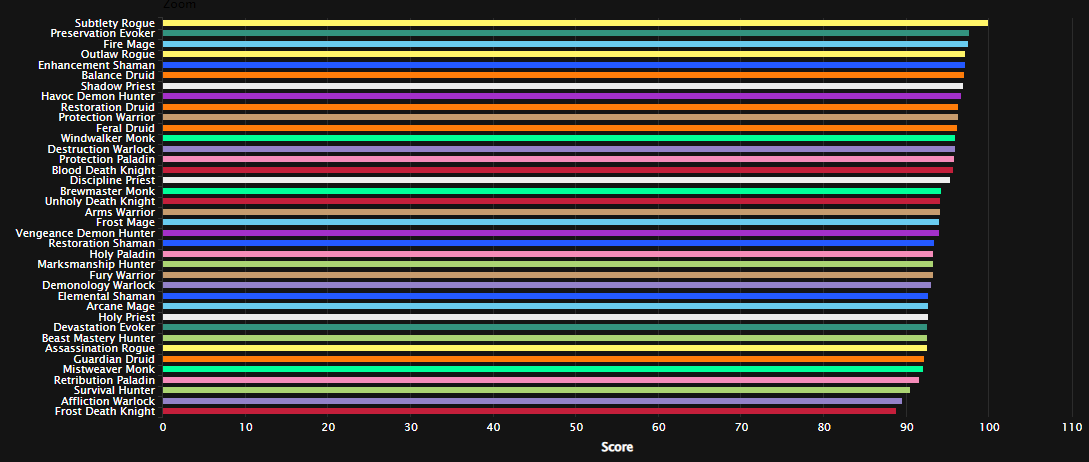
Task: Select the Frost Death Knight bar
Action: pyautogui.click(x=529, y=412)
